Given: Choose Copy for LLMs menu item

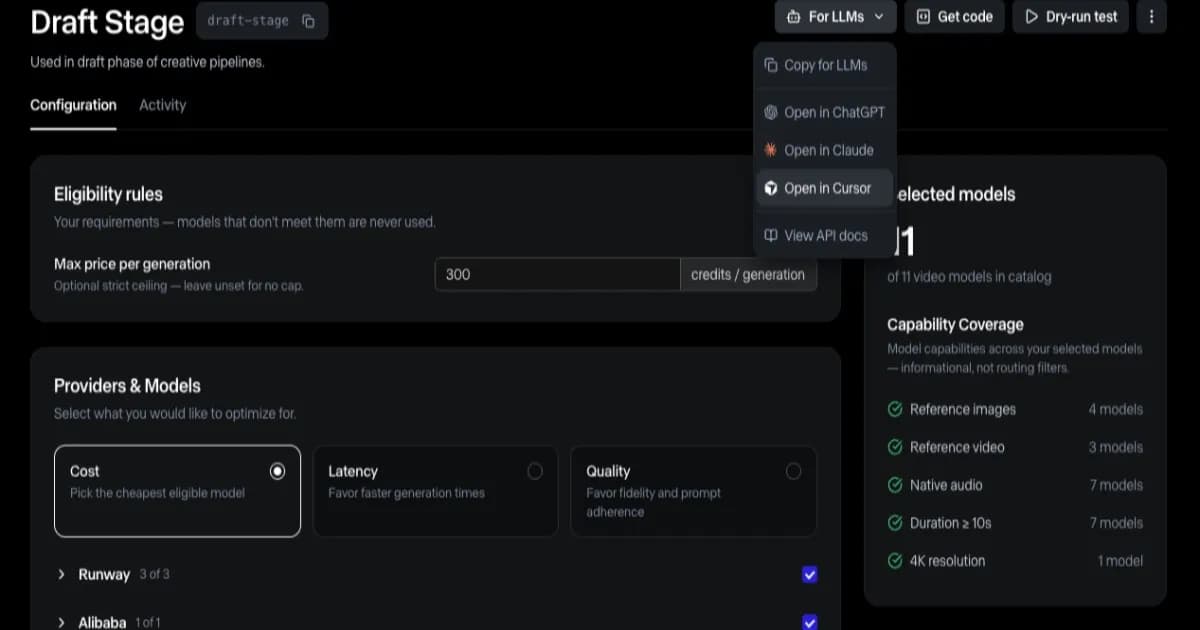Looking at the screenshot, I should [x=825, y=65].
